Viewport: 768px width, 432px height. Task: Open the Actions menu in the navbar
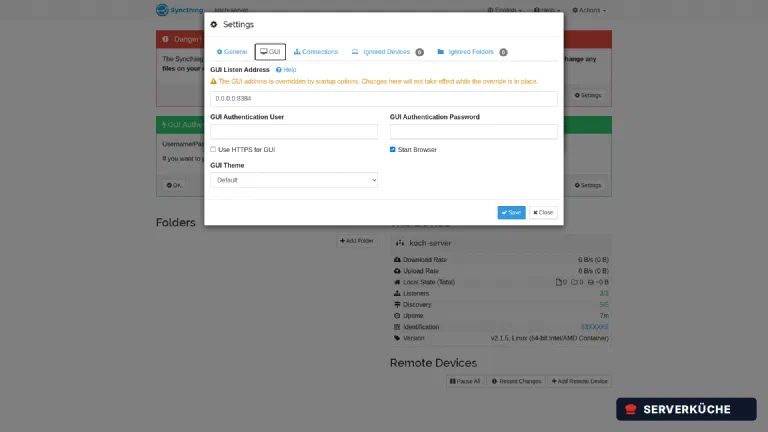click(589, 10)
